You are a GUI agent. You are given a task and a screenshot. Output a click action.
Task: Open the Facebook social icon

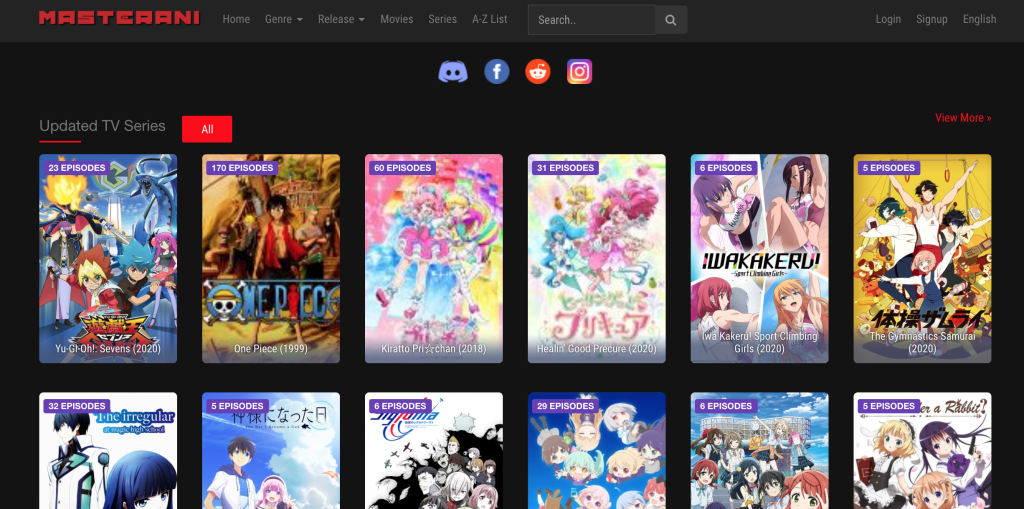coord(497,71)
